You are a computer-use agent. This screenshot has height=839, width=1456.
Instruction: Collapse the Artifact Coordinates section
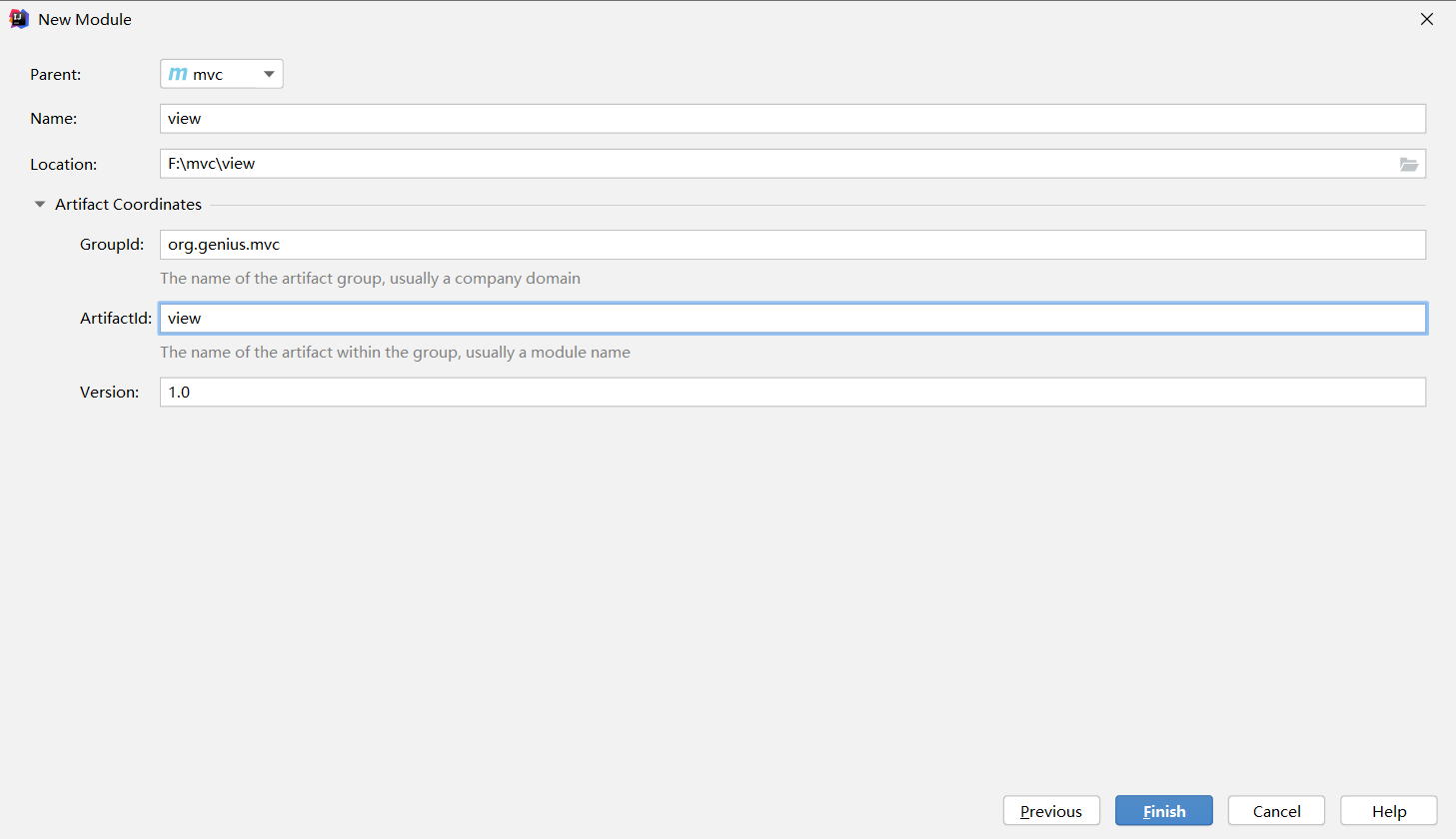(x=40, y=204)
